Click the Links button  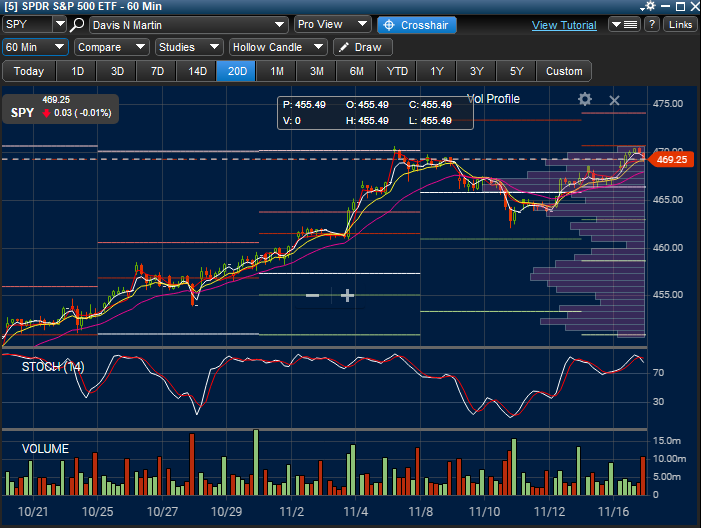[x=680, y=25]
